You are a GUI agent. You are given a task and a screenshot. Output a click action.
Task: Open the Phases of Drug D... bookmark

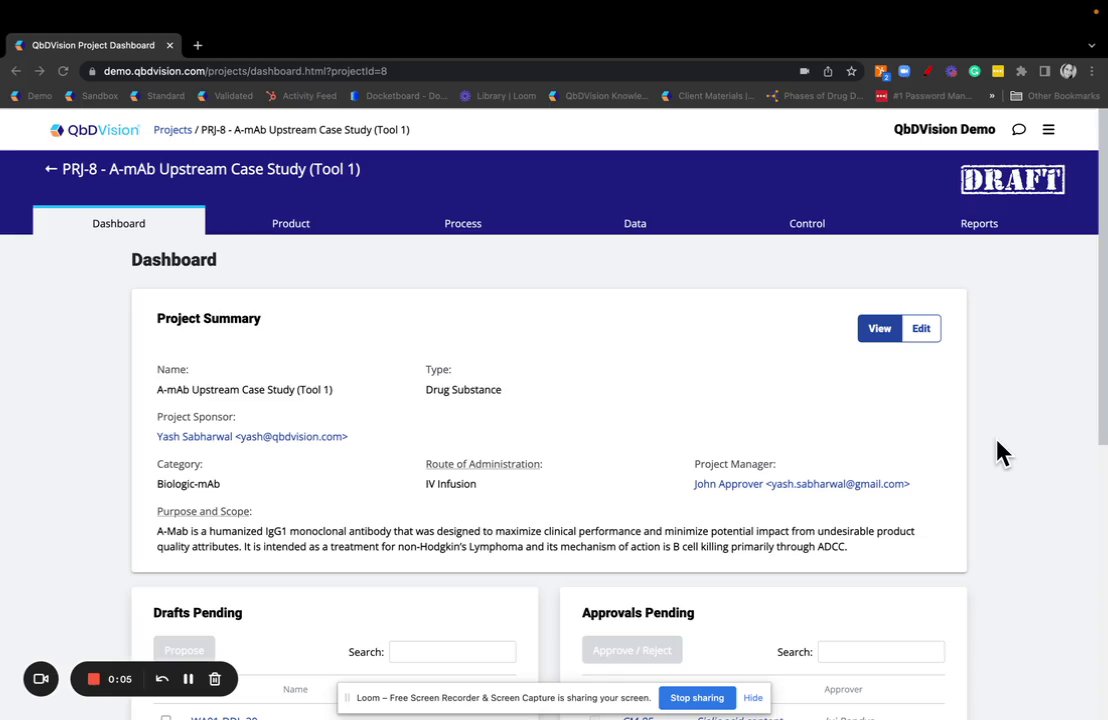click(x=815, y=96)
